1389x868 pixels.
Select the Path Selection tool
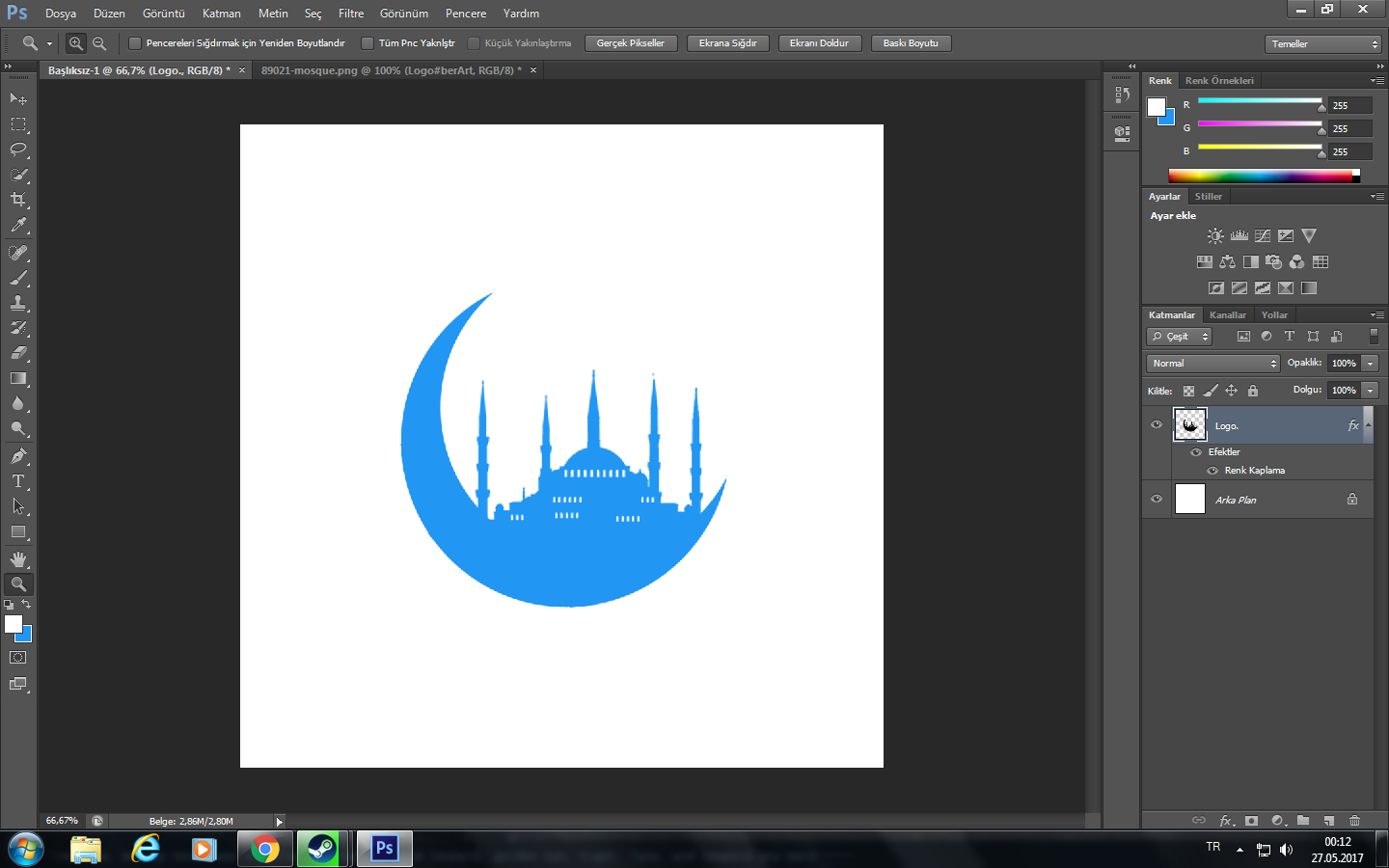click(18, 505)
